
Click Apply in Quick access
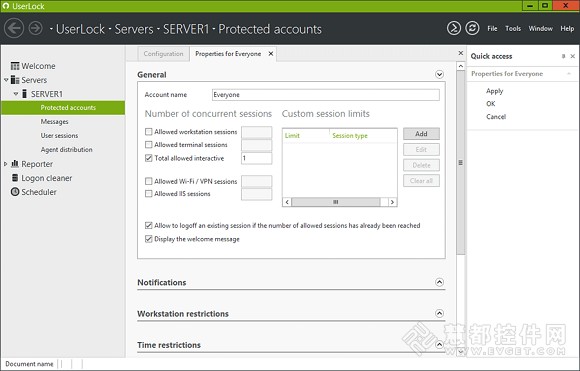pyautogui.click(x=495, y=91)
